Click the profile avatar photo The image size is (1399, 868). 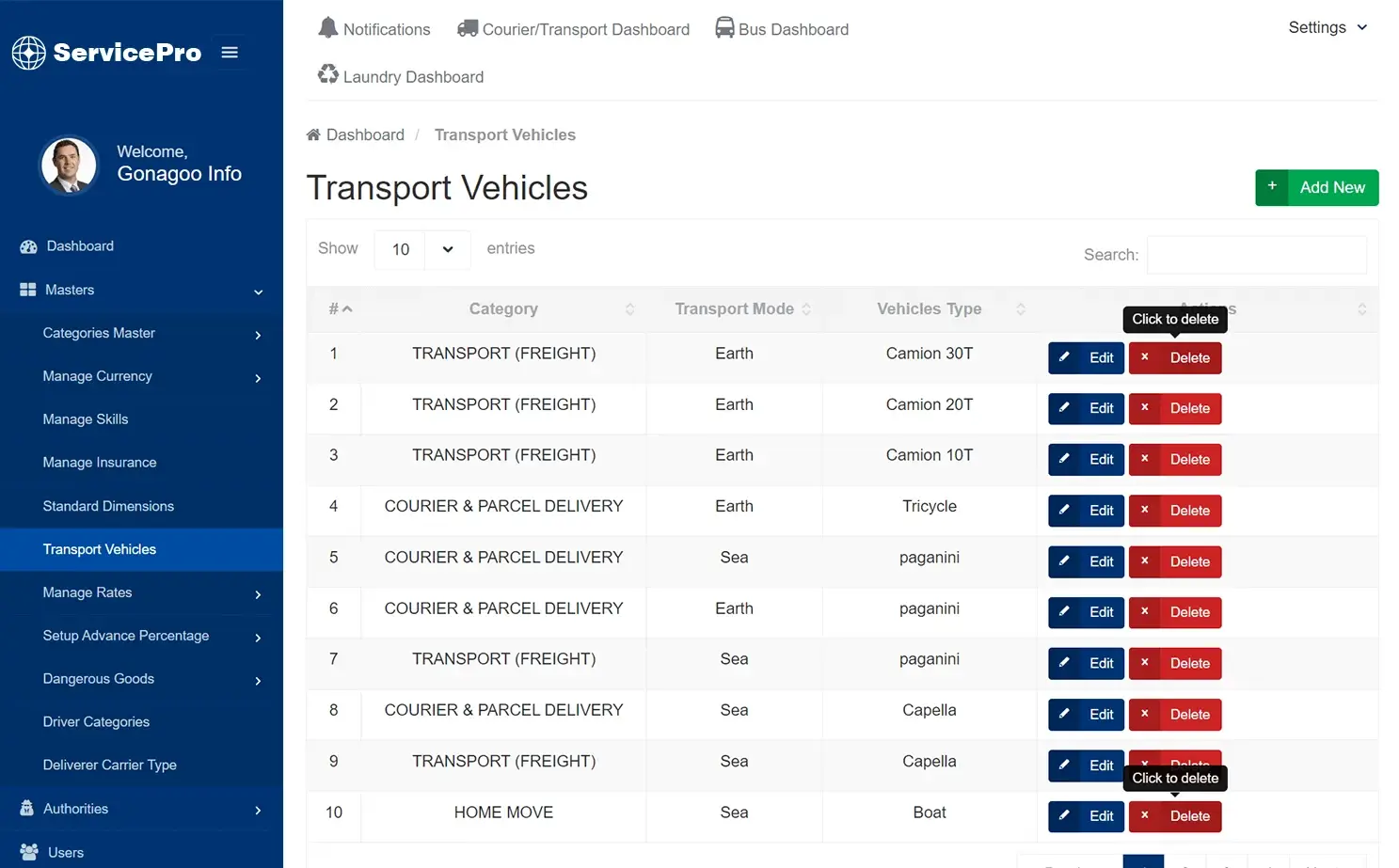coord(69,165)
